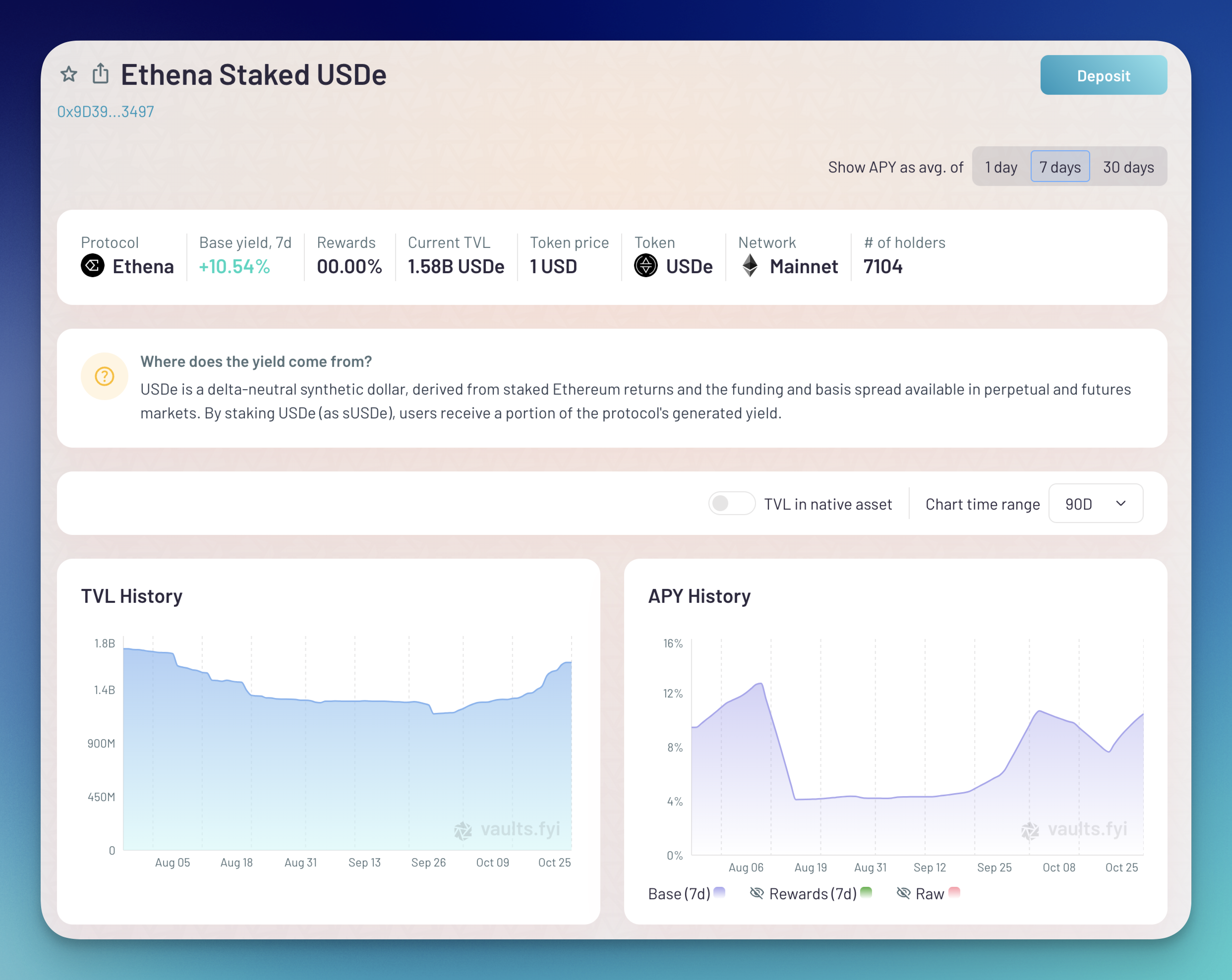
Task: Click the Sep 13 label on TVL chart
Action: click(x=364, y=863)
